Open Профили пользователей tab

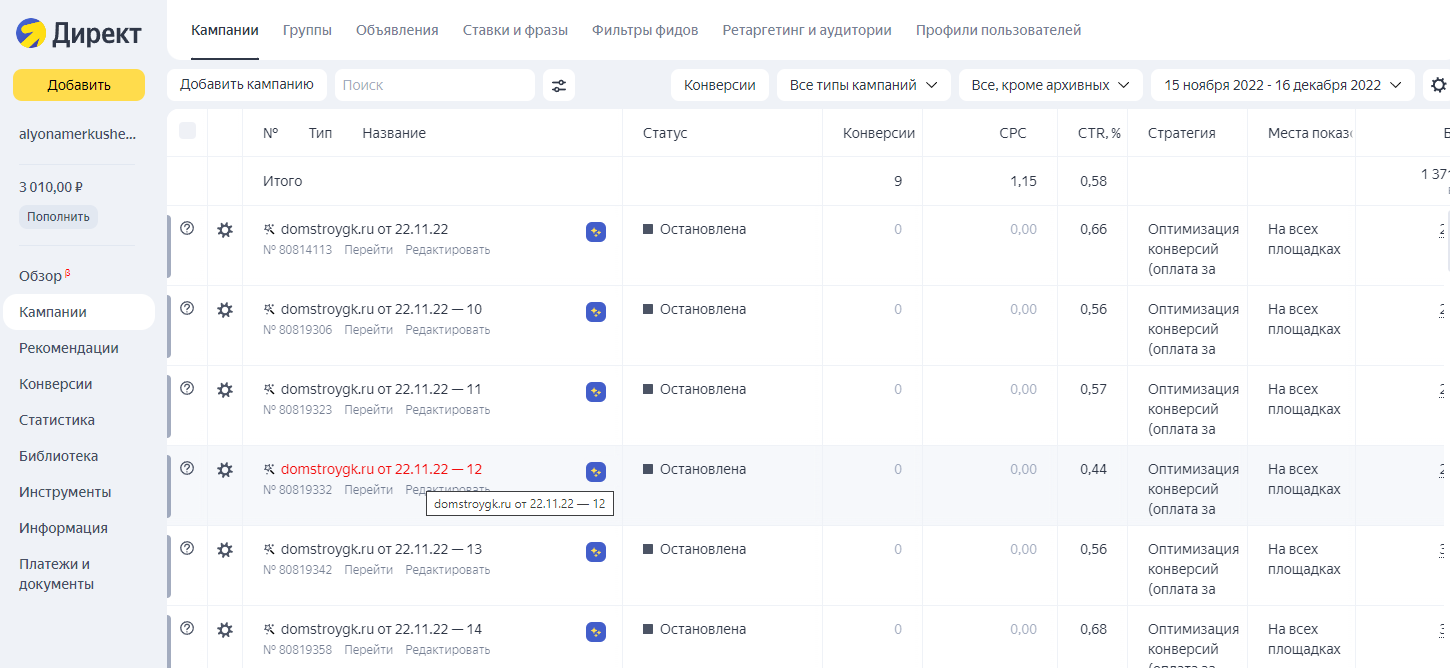[x=998, y=30]
